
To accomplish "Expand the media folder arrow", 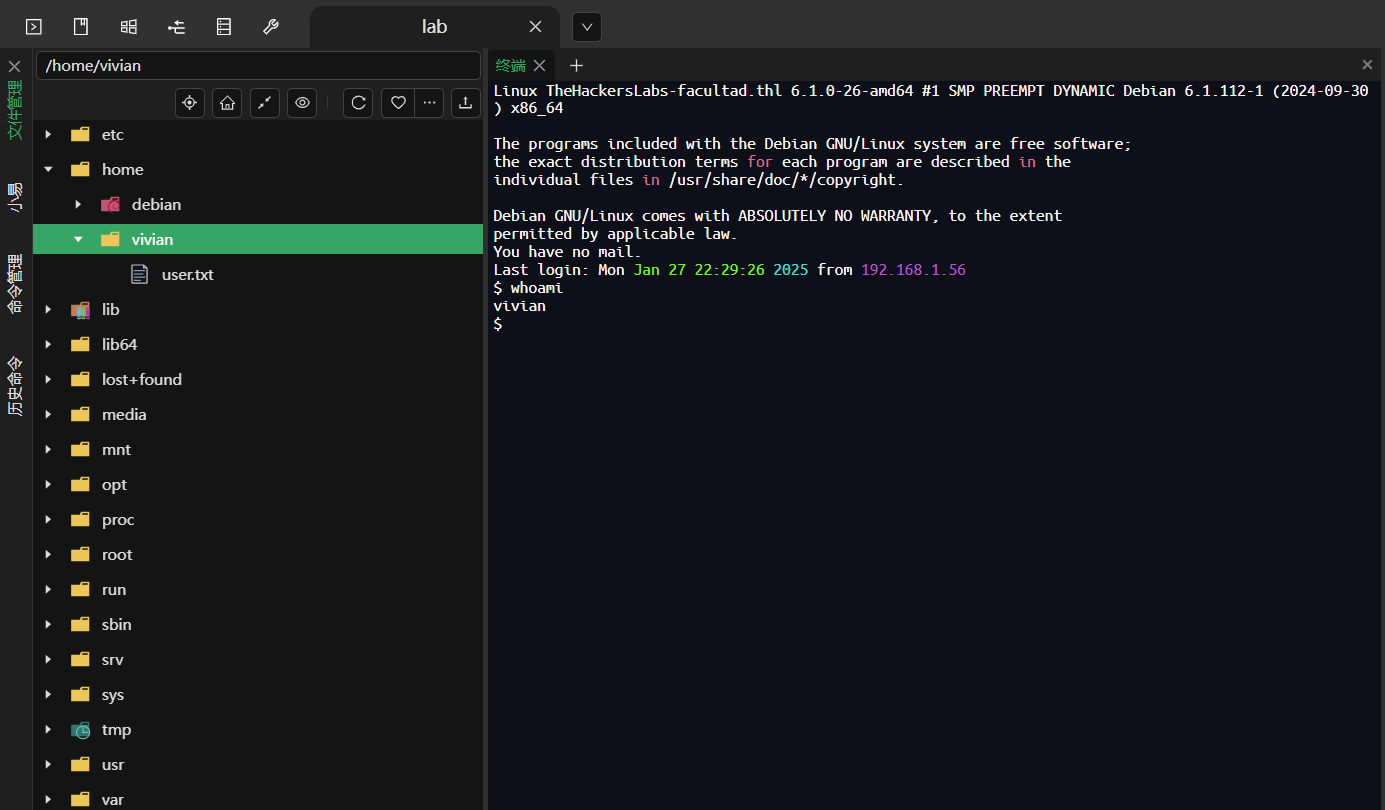I will 48,415.
